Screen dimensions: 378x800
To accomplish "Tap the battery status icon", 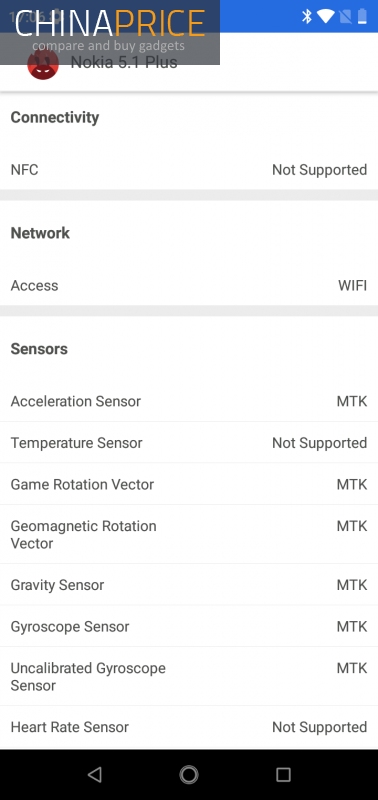I will coord(362,16).
